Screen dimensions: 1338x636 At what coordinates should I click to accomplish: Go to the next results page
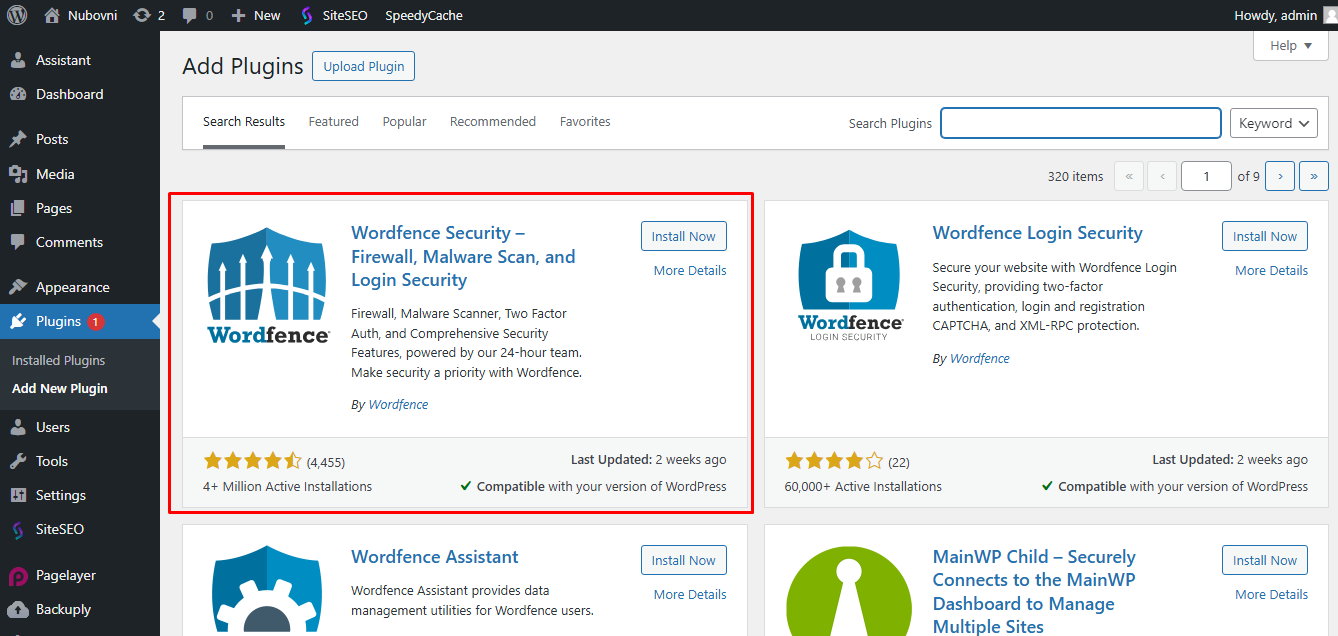(1280, 176)
